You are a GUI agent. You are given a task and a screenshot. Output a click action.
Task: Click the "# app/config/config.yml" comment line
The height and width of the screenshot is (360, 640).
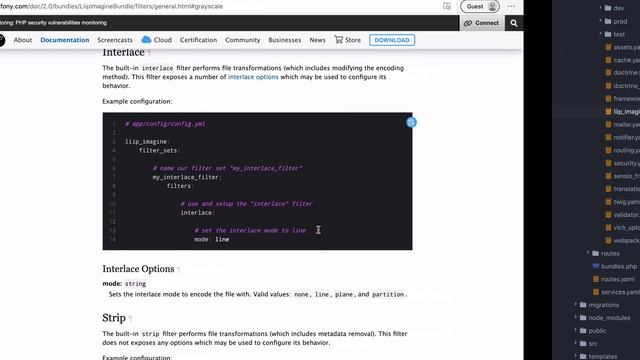pyautogui.click(x=165, y=124)
